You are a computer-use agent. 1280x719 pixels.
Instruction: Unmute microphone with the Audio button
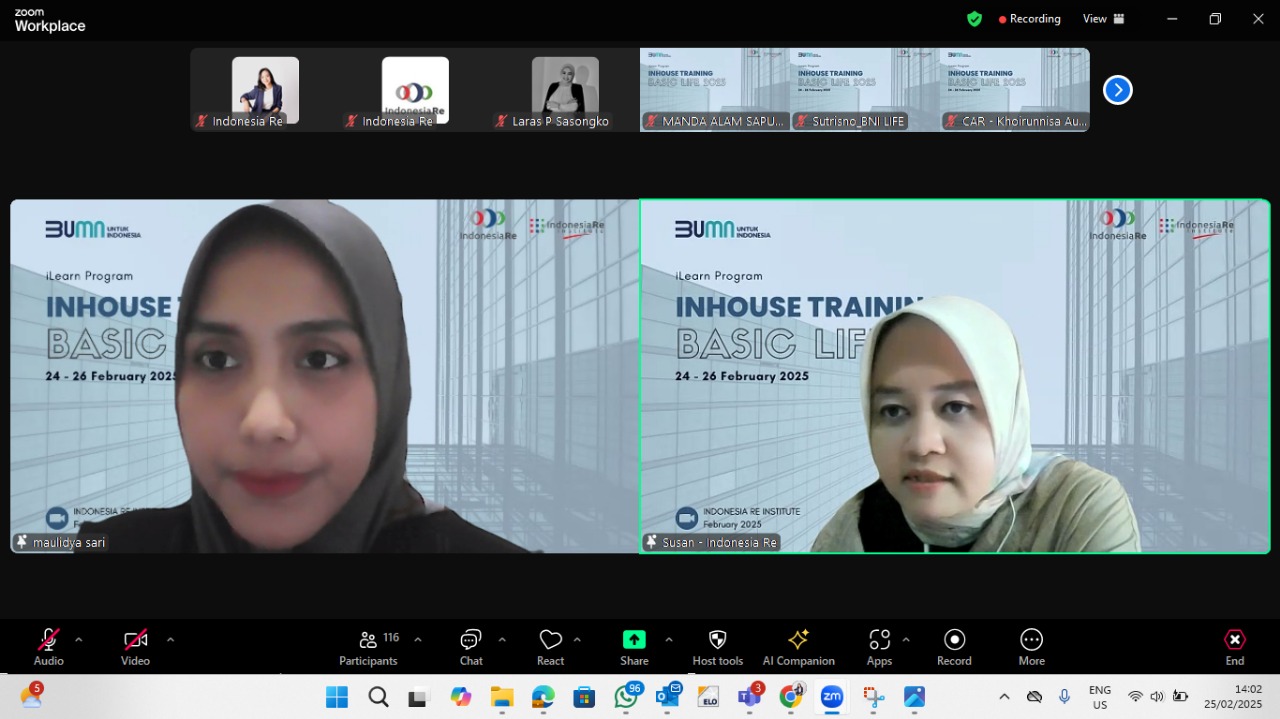pyautogui.click(x=48, y=647)
